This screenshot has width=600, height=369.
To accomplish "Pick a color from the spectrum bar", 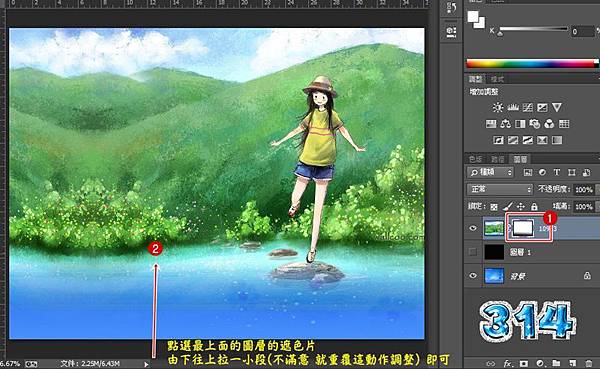I will pos(532,64).
